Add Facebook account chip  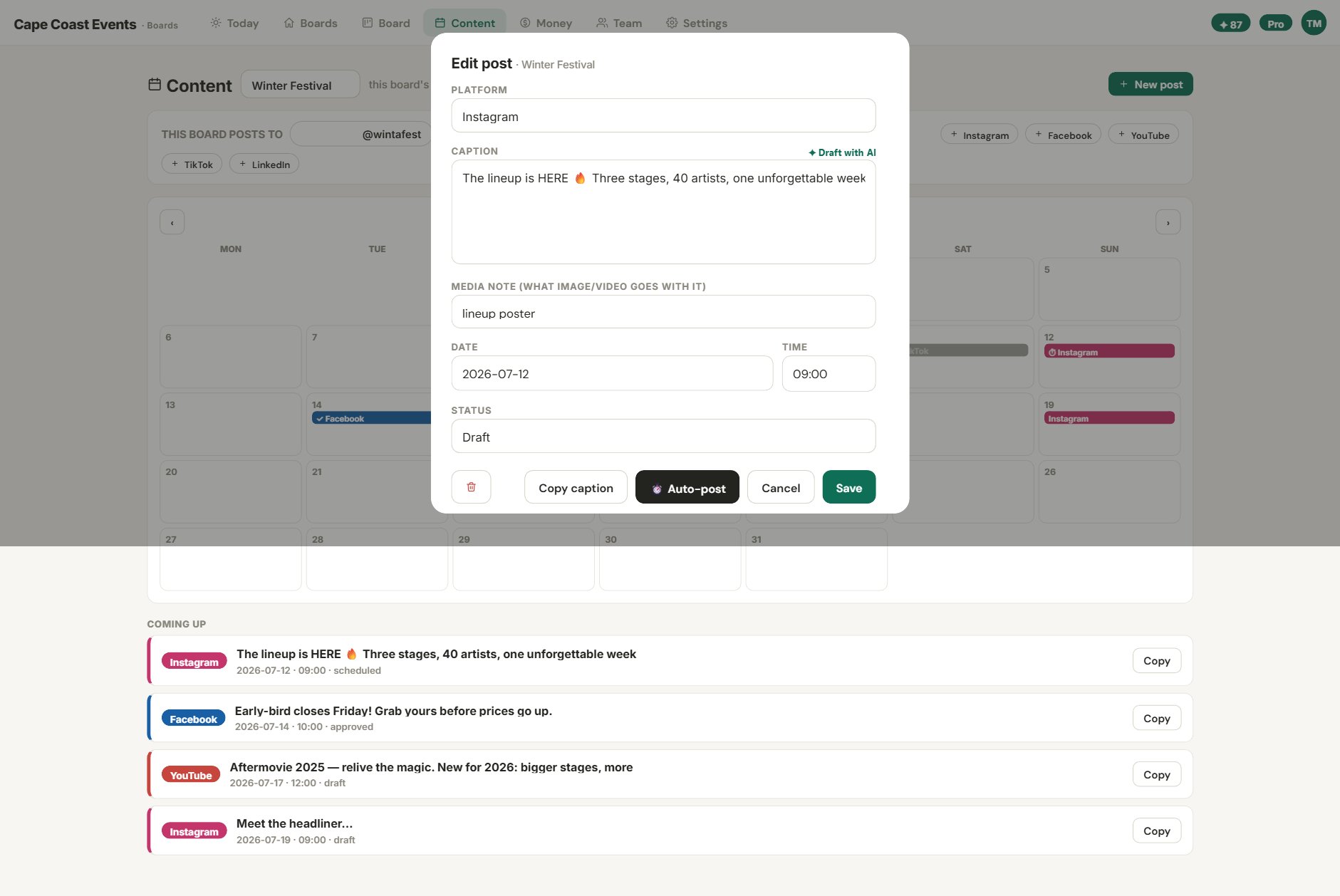pyautogui.click(x=1063, y=135)
